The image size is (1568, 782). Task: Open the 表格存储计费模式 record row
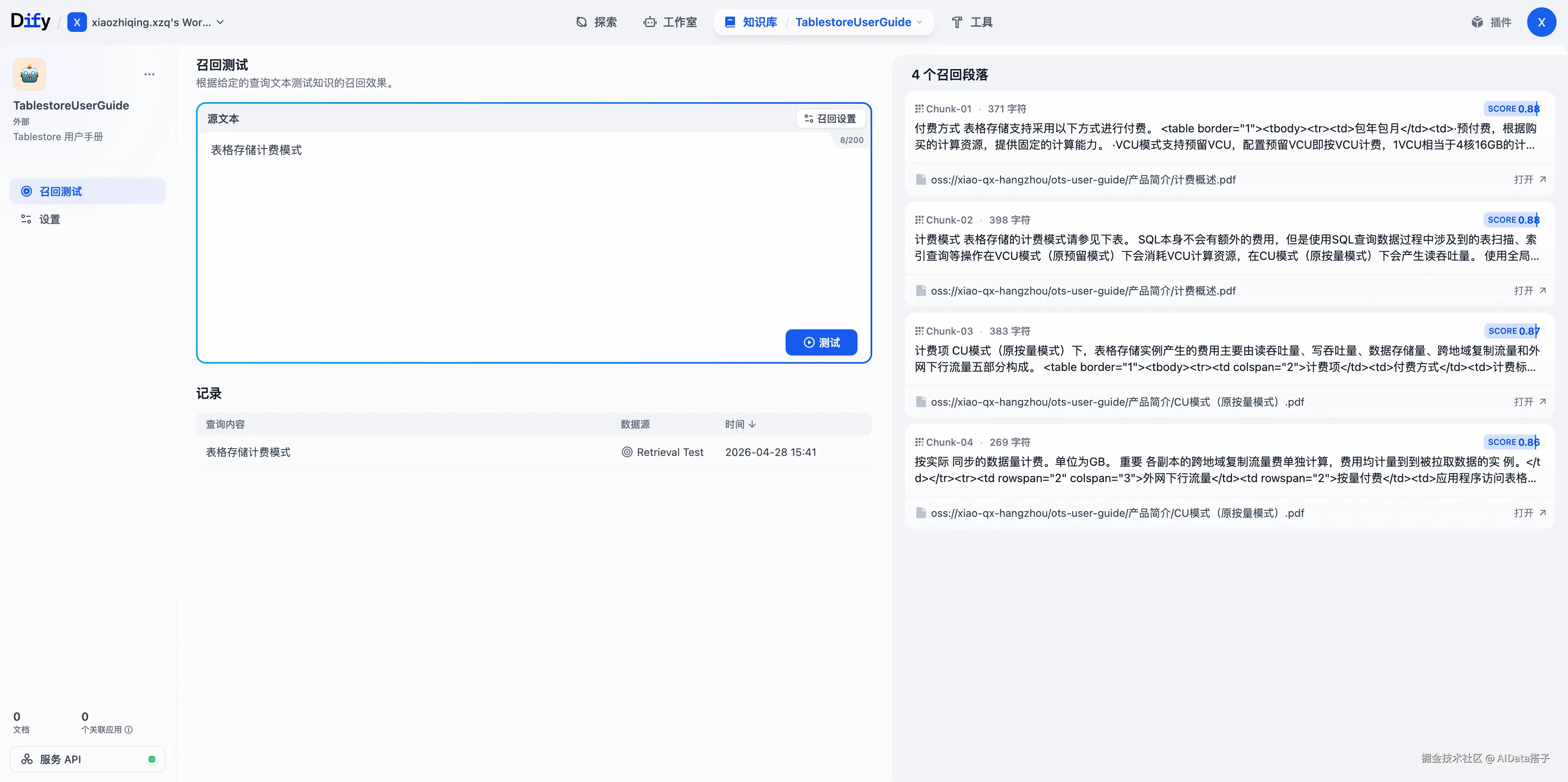point(534,453)
